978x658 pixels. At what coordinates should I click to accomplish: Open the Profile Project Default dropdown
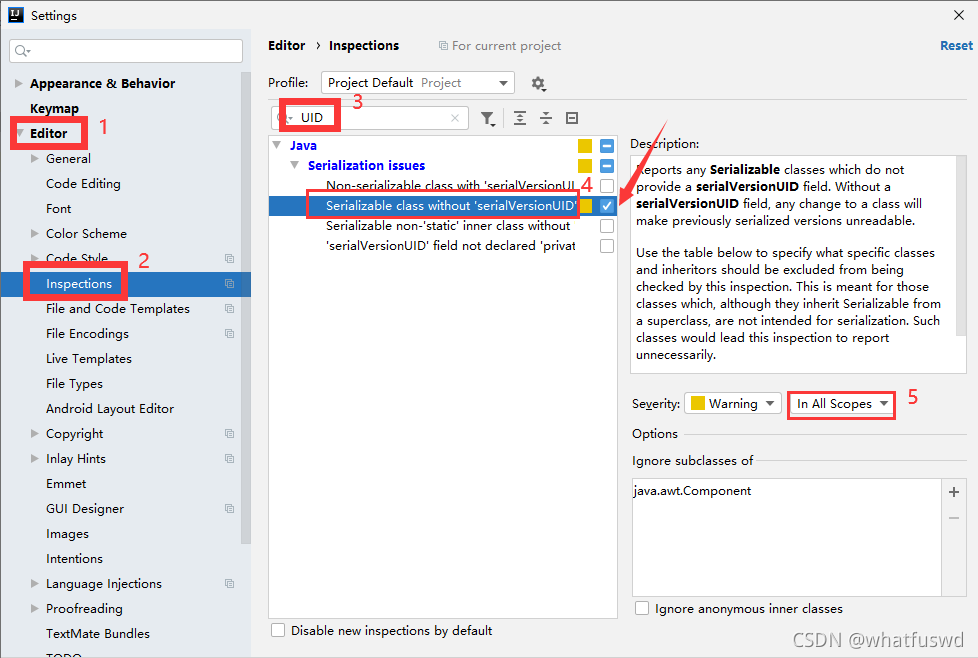click(x=418, y=82)
